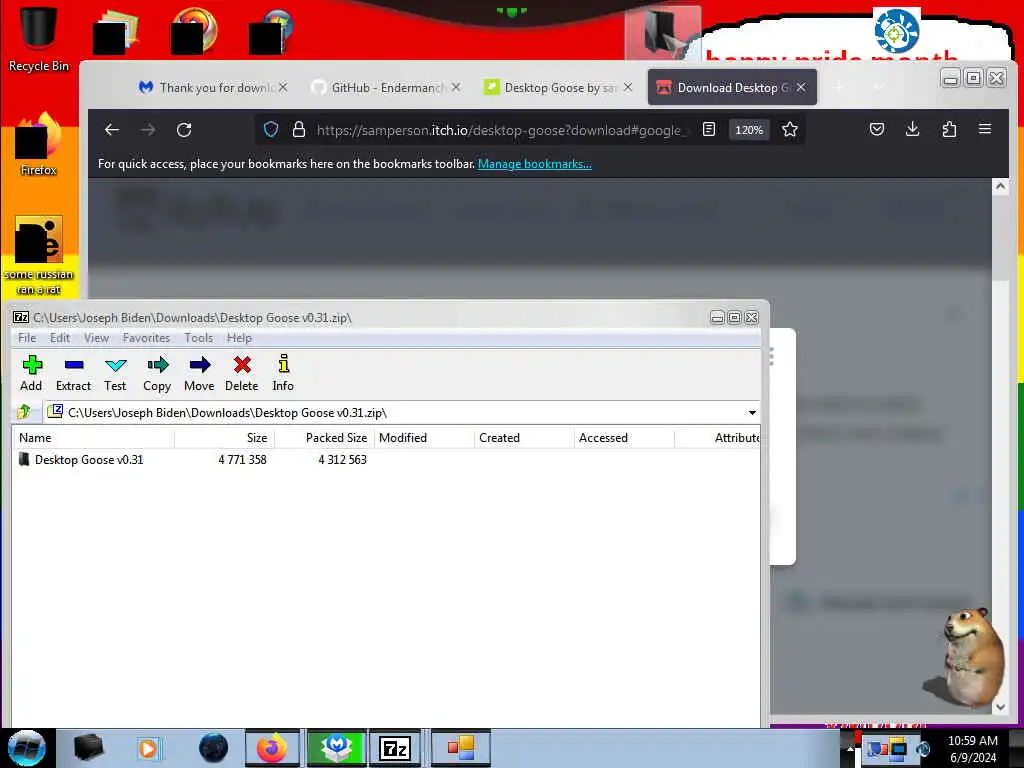Click the Firefox page scrollbar up arrow
This screenshot has height=768, width=1024.
1000,187
